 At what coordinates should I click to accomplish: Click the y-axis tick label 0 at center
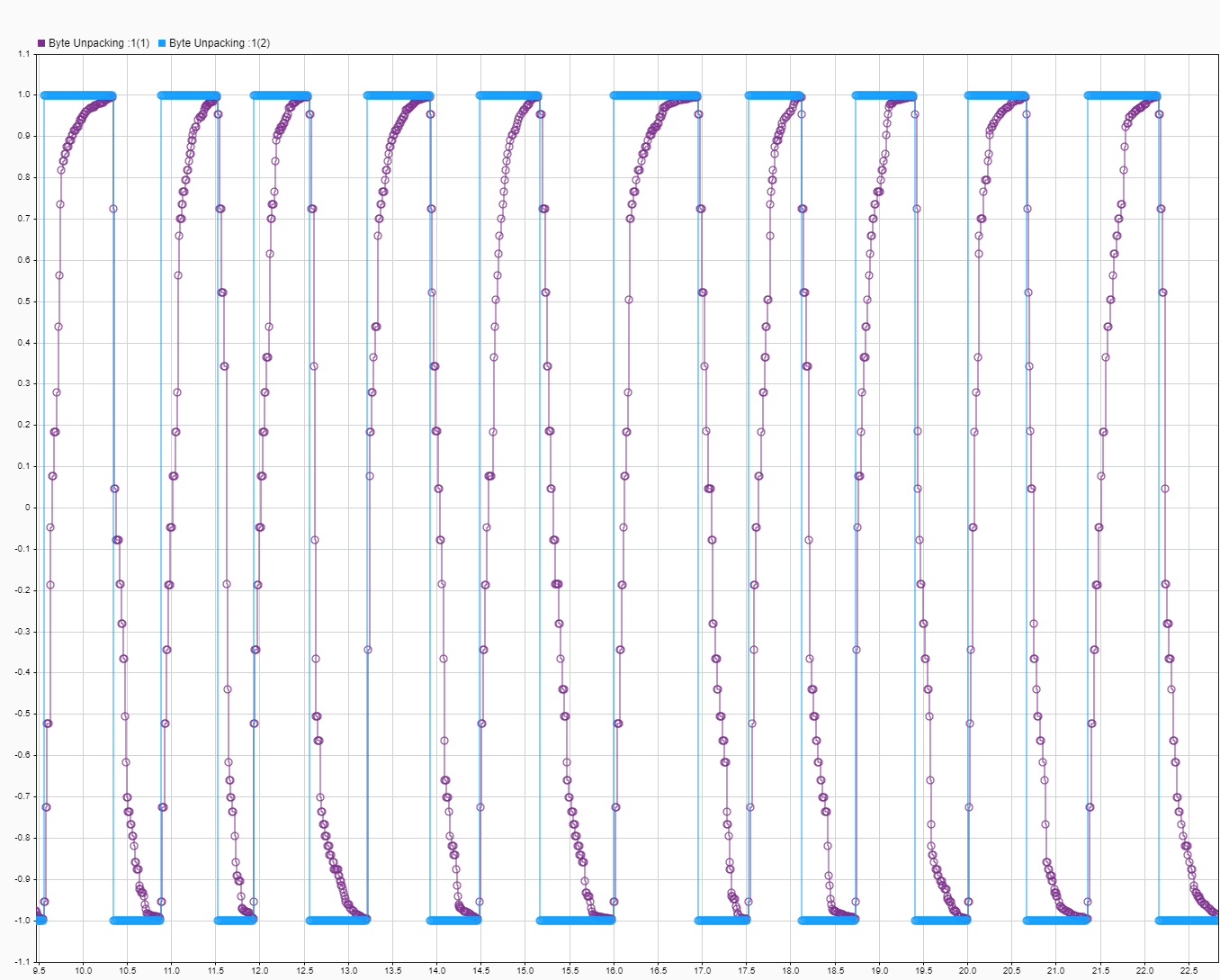pos(27,508)
